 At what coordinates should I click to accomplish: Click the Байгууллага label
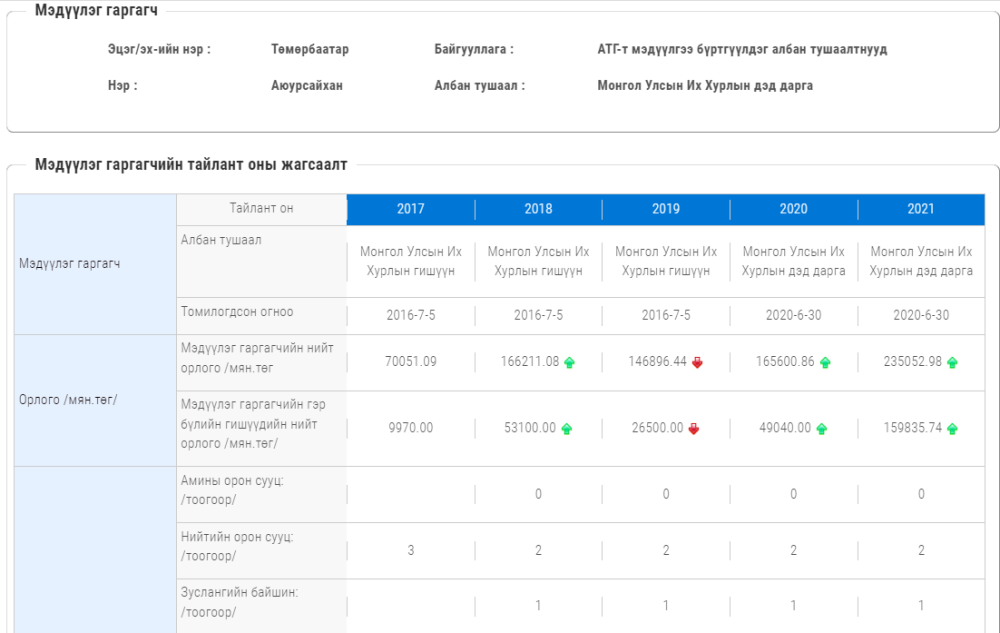(474, 49)
